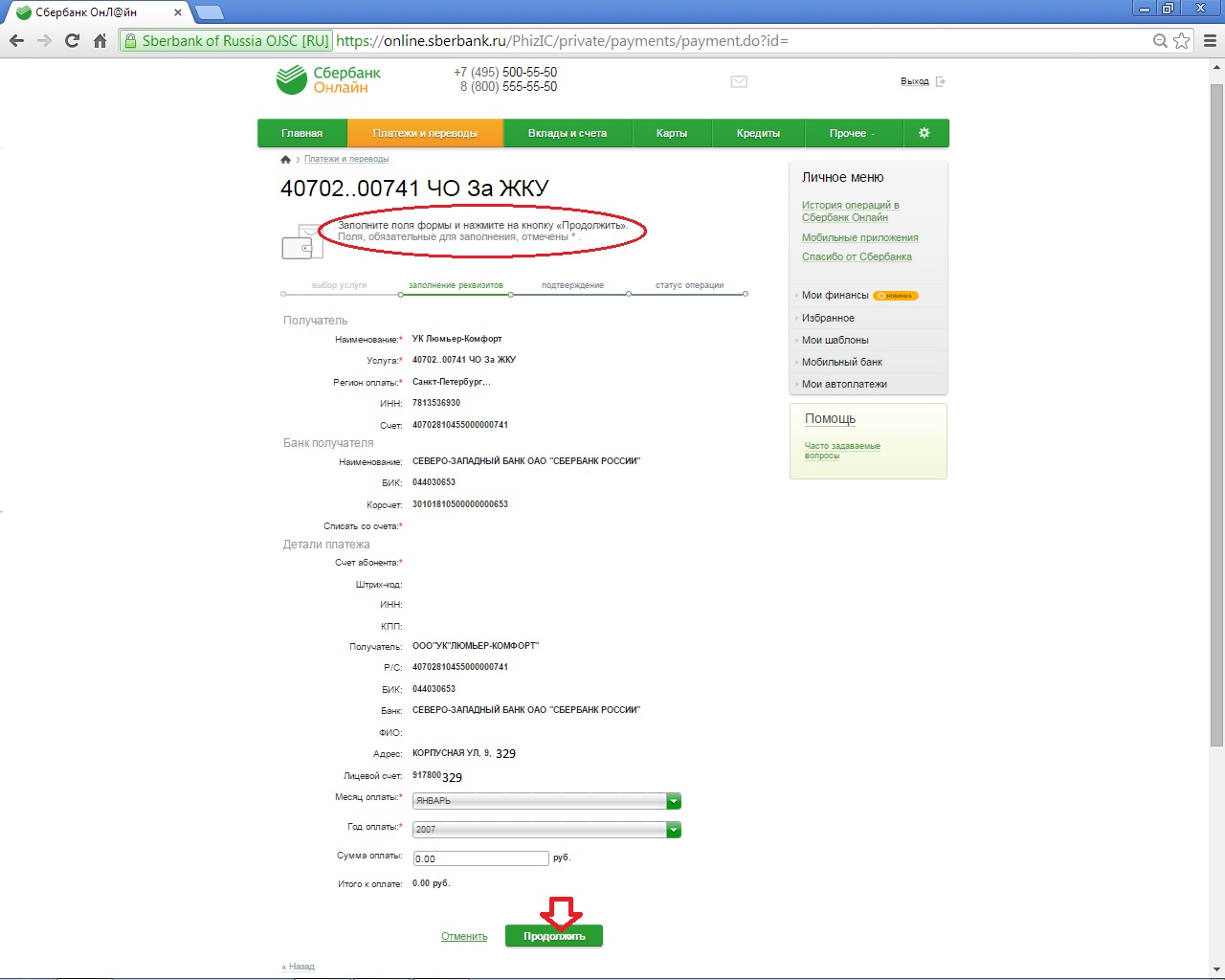Image resolution: width=1225 pixels, height=980 pixels.
Task: Expand Мои финансы section
Action: point(835,295)
